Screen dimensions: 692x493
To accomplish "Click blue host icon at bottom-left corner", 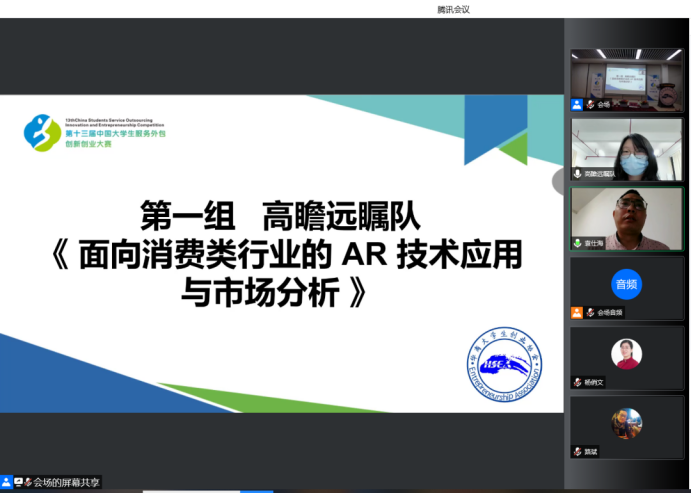I will [6, 482].
